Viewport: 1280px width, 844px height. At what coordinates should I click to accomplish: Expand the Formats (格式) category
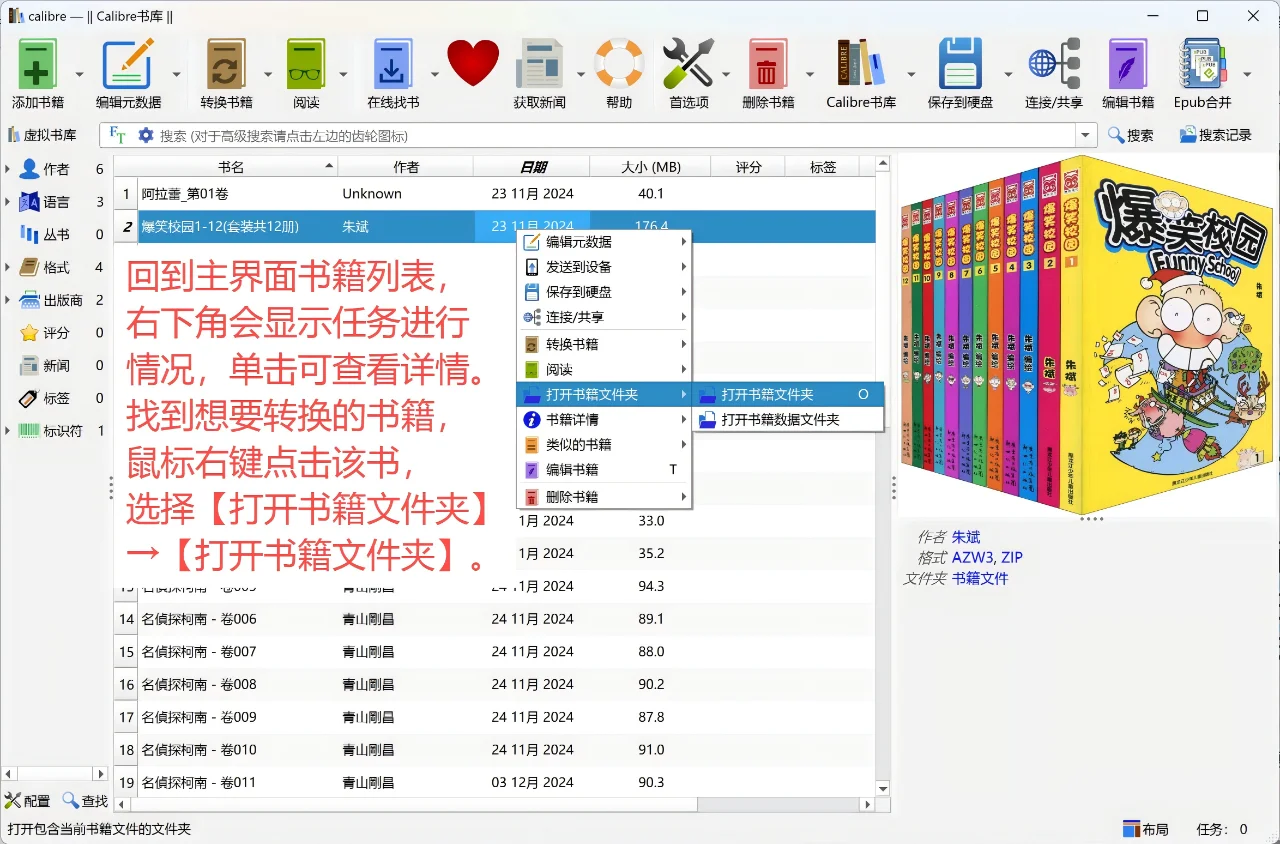pyautogui.click(x=8, y=267)
